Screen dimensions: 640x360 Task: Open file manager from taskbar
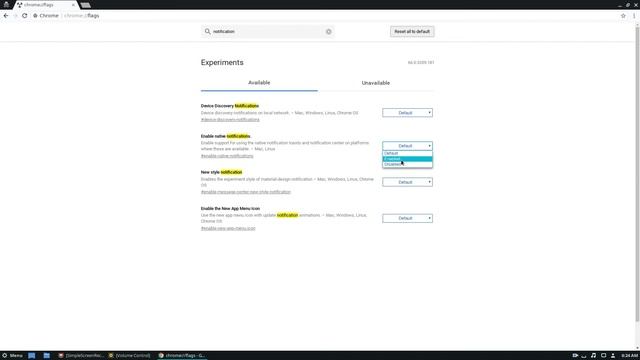coord(47,356)
